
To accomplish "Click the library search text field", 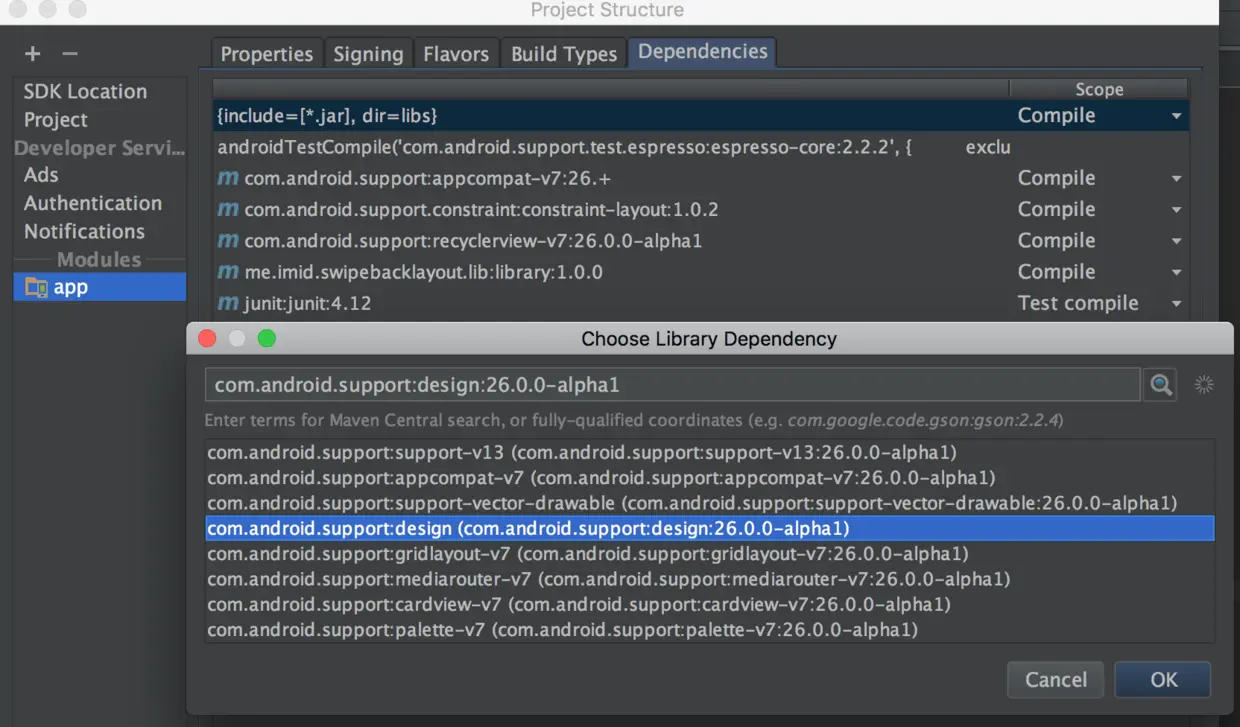I will point(670,384).
